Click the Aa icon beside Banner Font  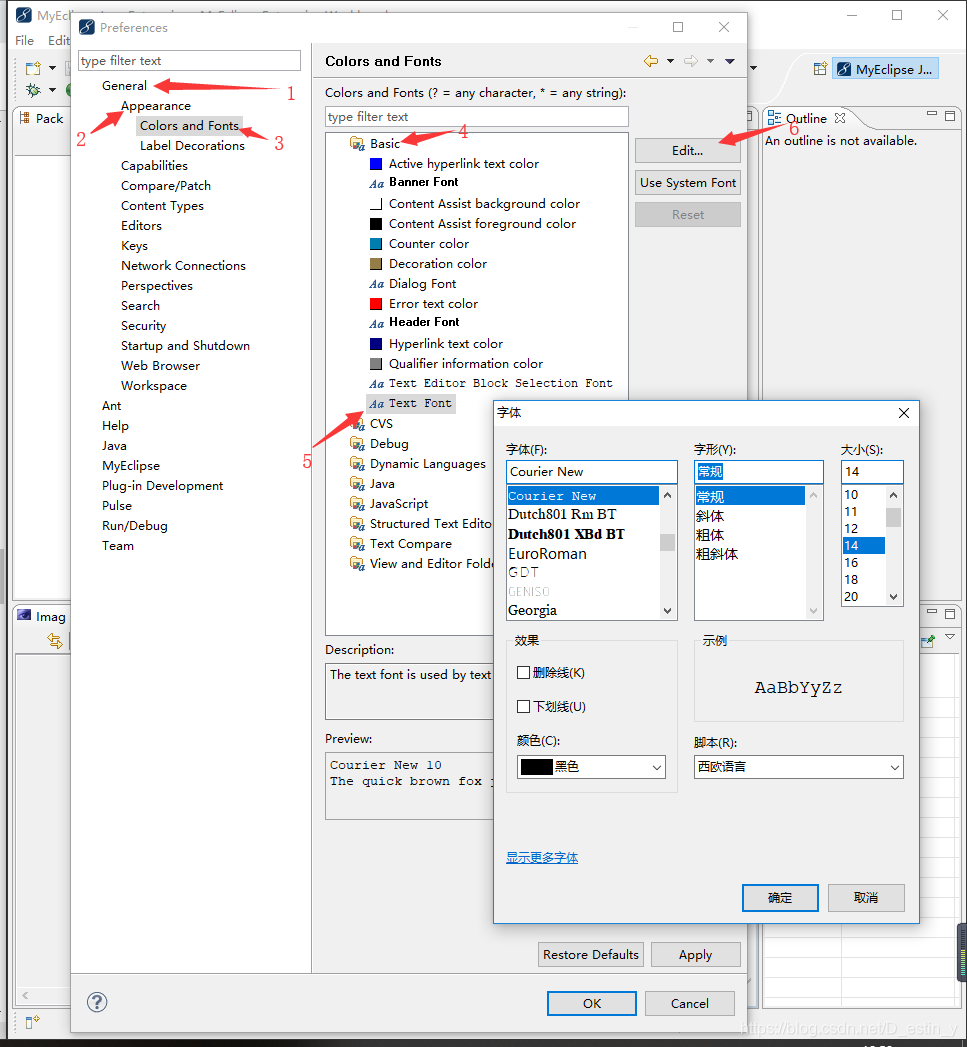point(377,184)
